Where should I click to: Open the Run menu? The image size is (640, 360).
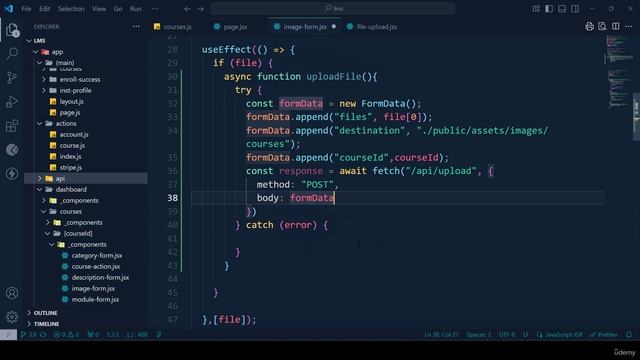[136, 9]
